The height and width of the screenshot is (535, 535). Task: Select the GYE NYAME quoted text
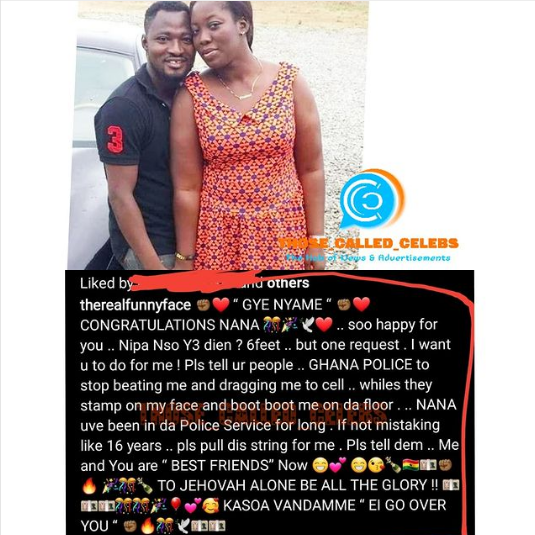pyautogui.click(x=281, y=304)
